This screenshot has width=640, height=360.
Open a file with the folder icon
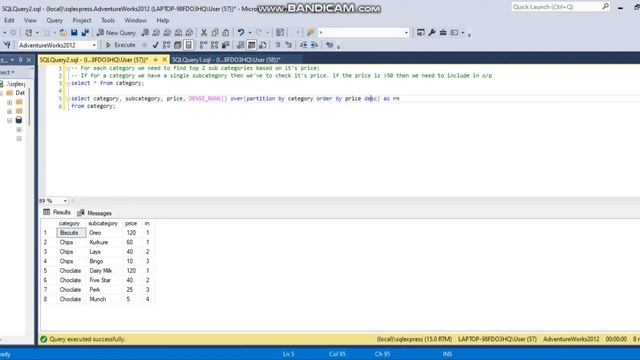(63, 33)
